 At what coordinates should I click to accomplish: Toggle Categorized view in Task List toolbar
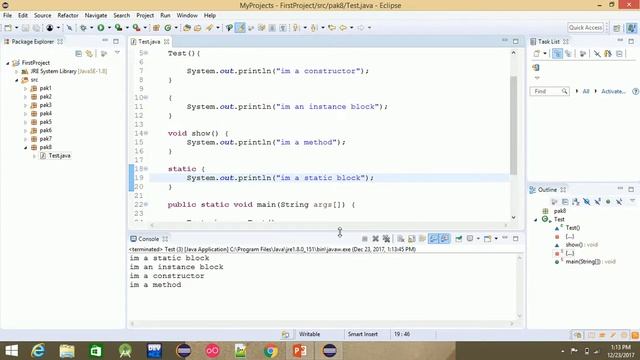click(x=557, y=53)
